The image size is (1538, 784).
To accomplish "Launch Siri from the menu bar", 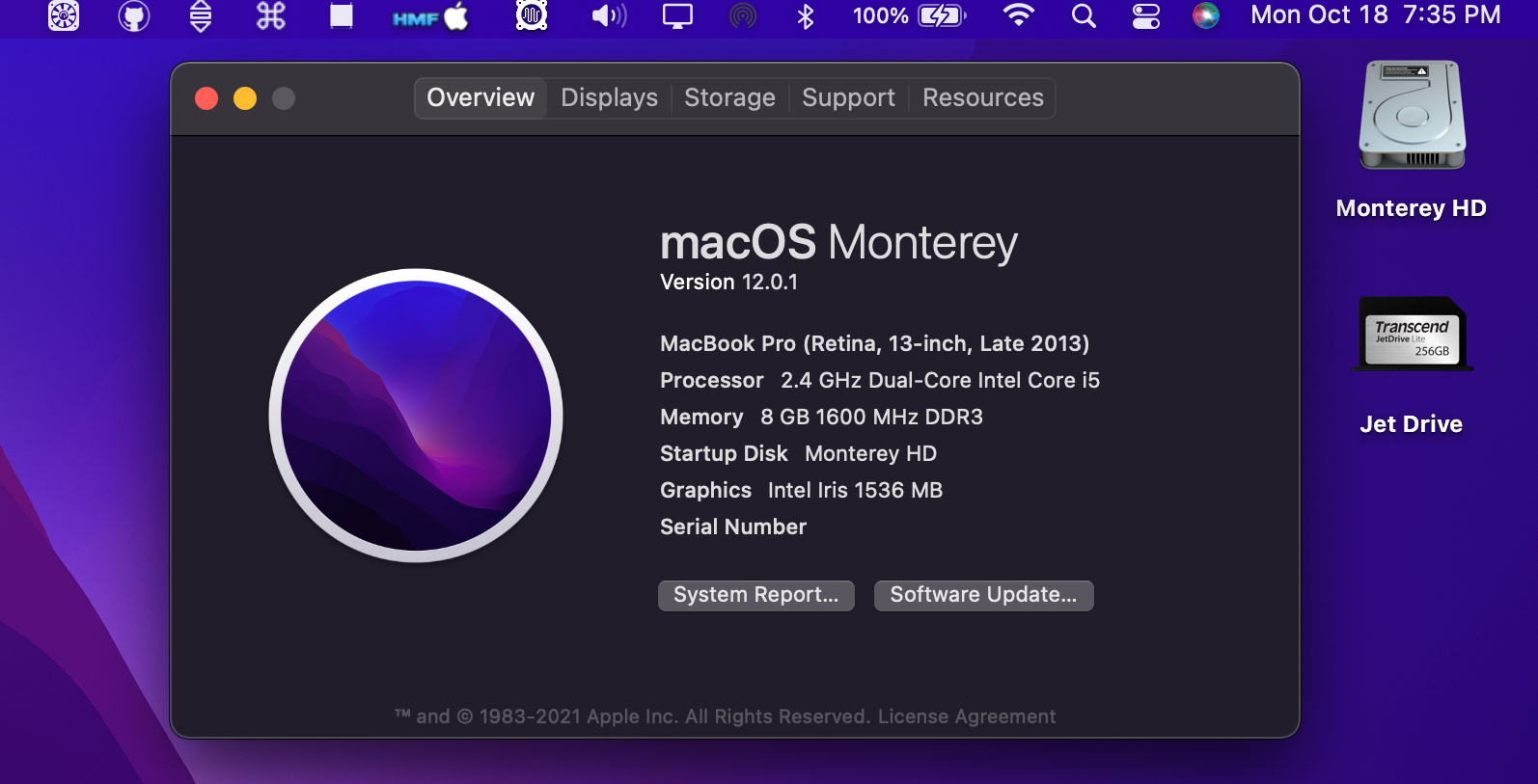I will 1206,15.
